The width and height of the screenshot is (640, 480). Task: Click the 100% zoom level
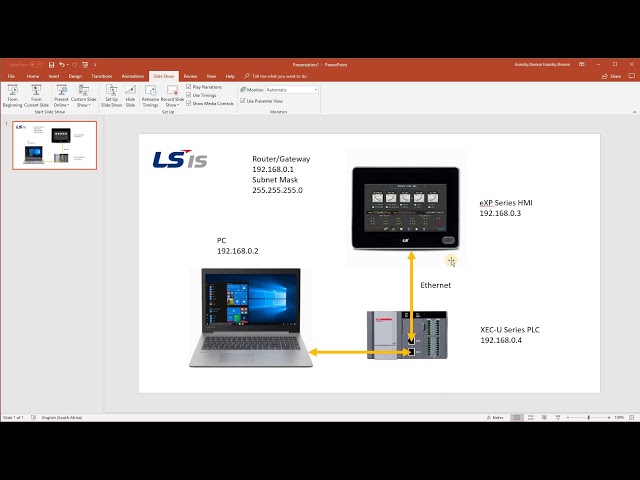coord(619,418)
